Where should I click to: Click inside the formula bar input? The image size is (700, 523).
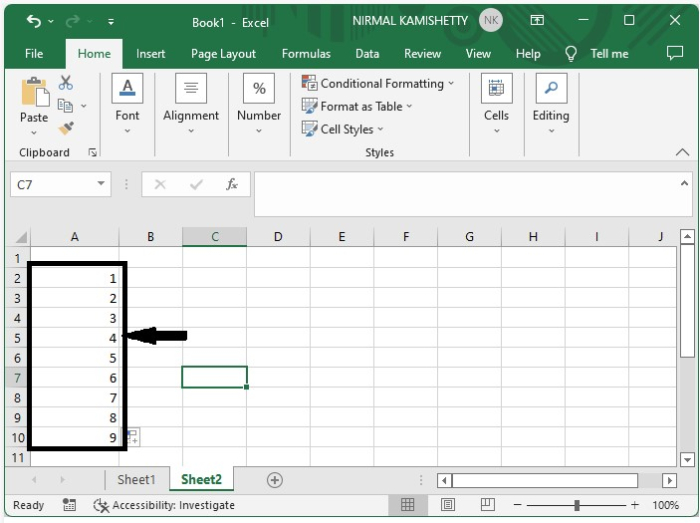[466, 195]
